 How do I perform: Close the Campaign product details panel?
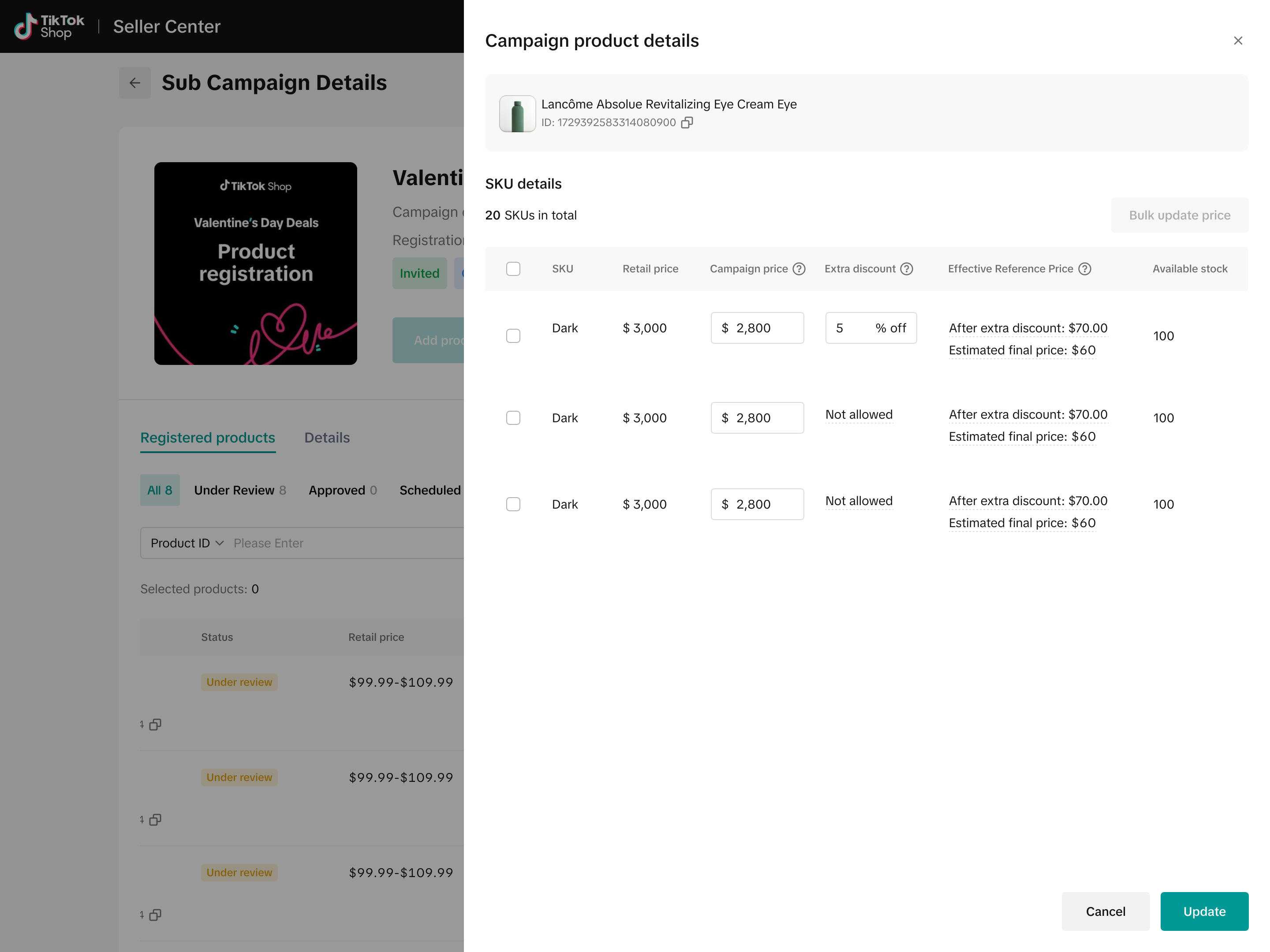tap(1237, 41)
